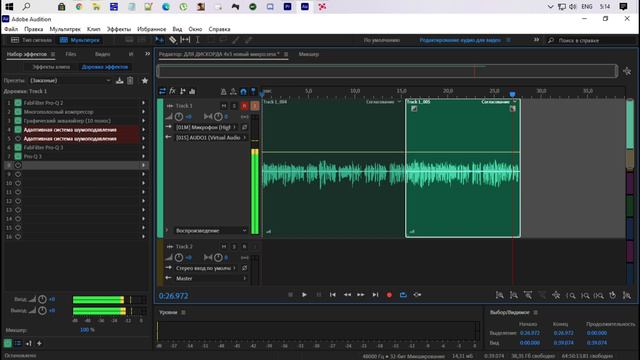The width and height of the screenshot is (640, 360).
Task: Open arrow menu of empty effect slot 9
Action: [143, 174]
